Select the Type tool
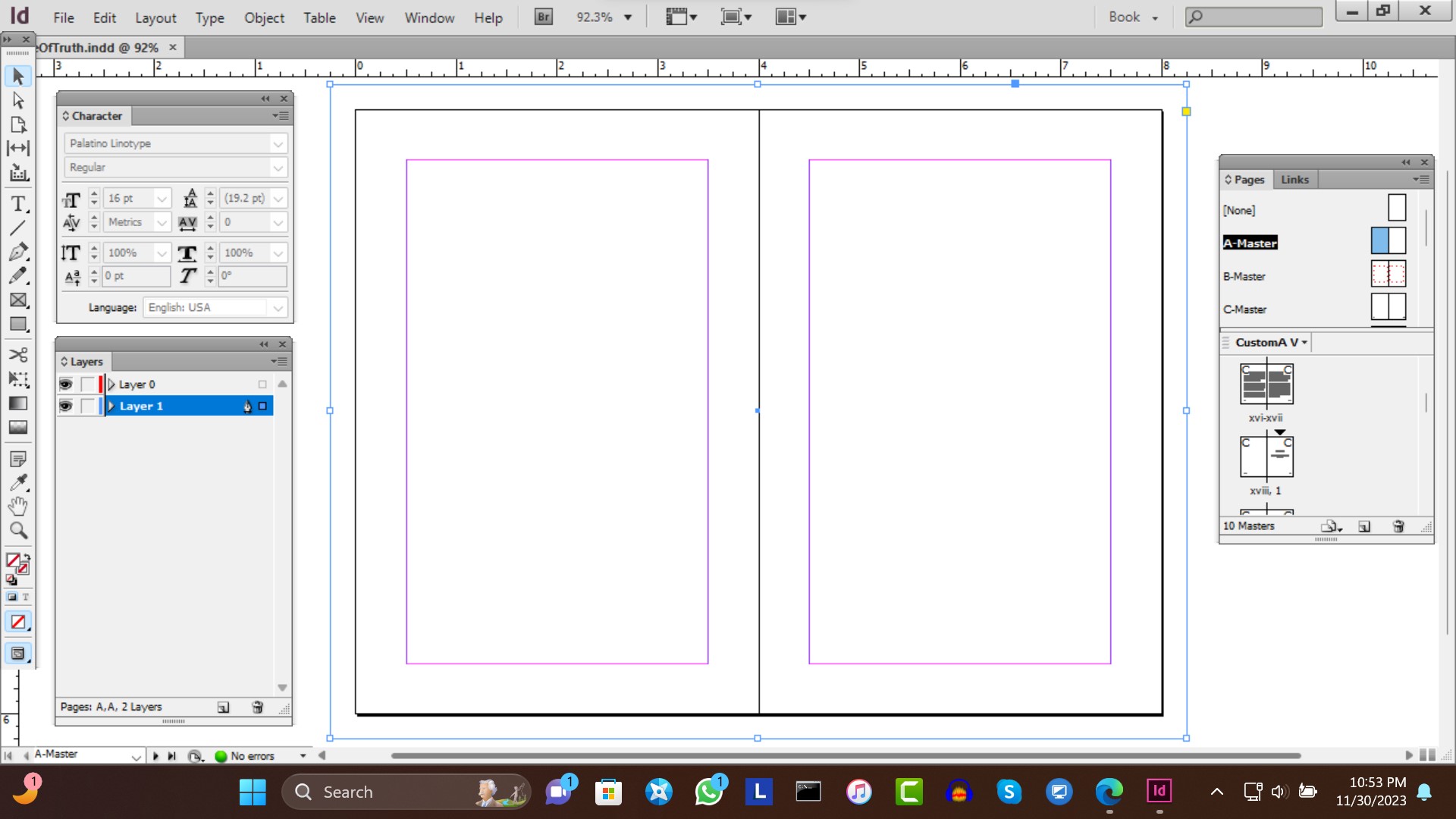 [x=18, y=203]
